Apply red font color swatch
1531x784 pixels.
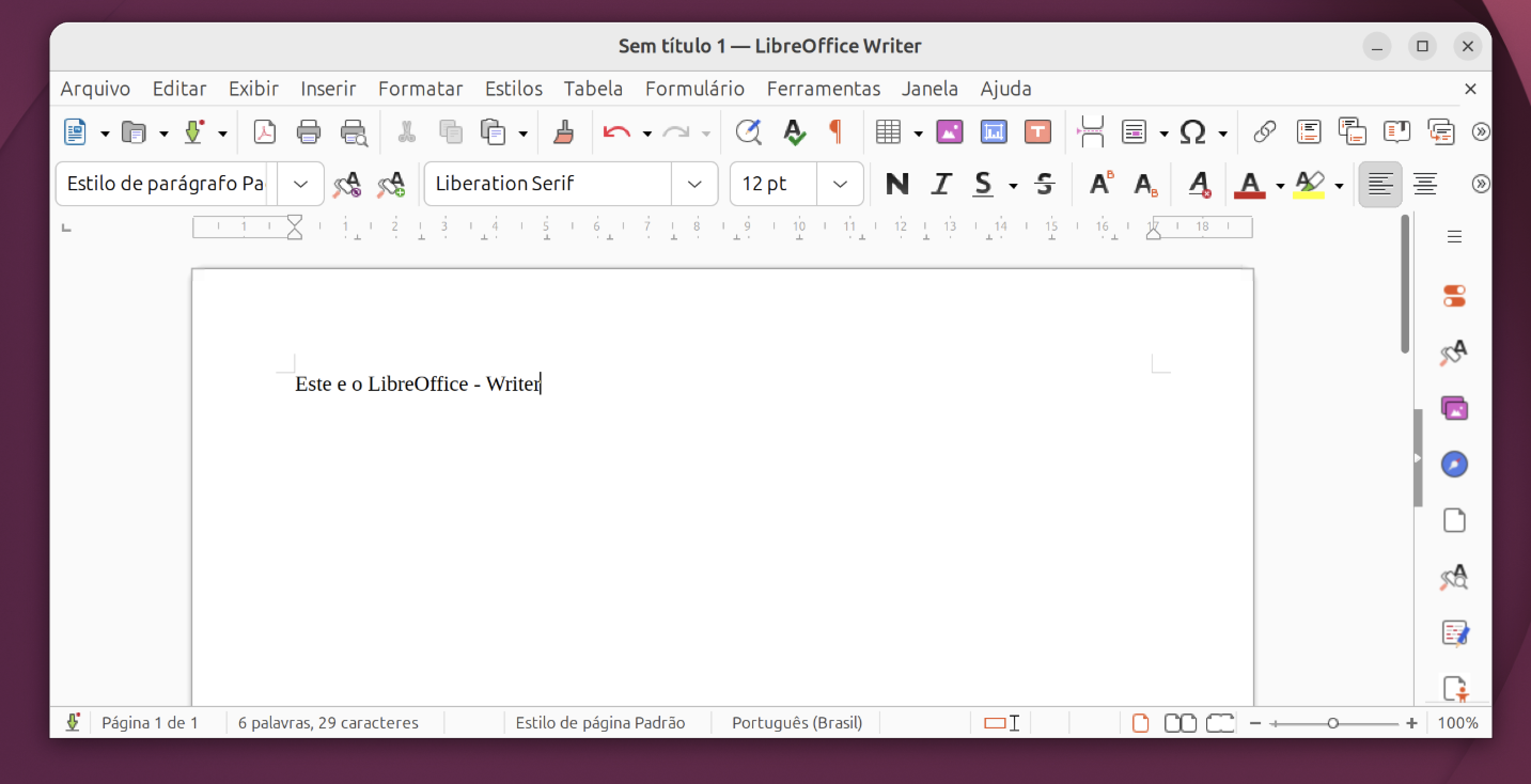1249,184
